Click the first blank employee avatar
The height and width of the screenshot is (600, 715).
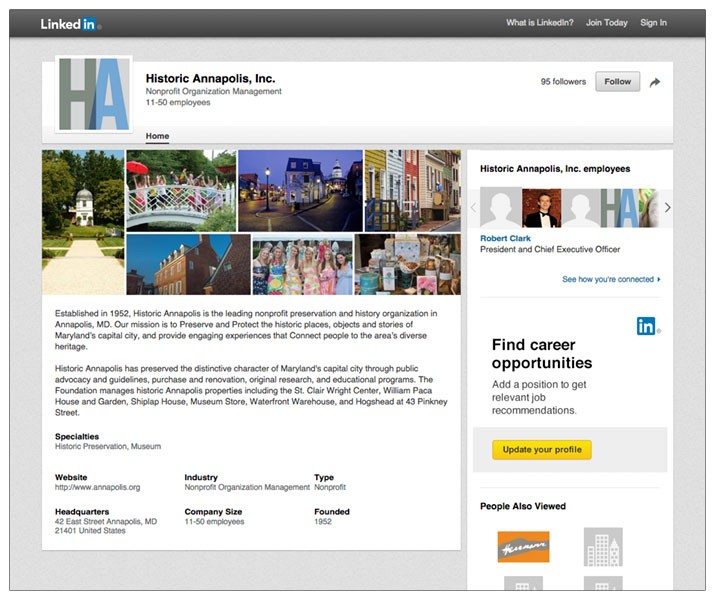click(501, 208)
